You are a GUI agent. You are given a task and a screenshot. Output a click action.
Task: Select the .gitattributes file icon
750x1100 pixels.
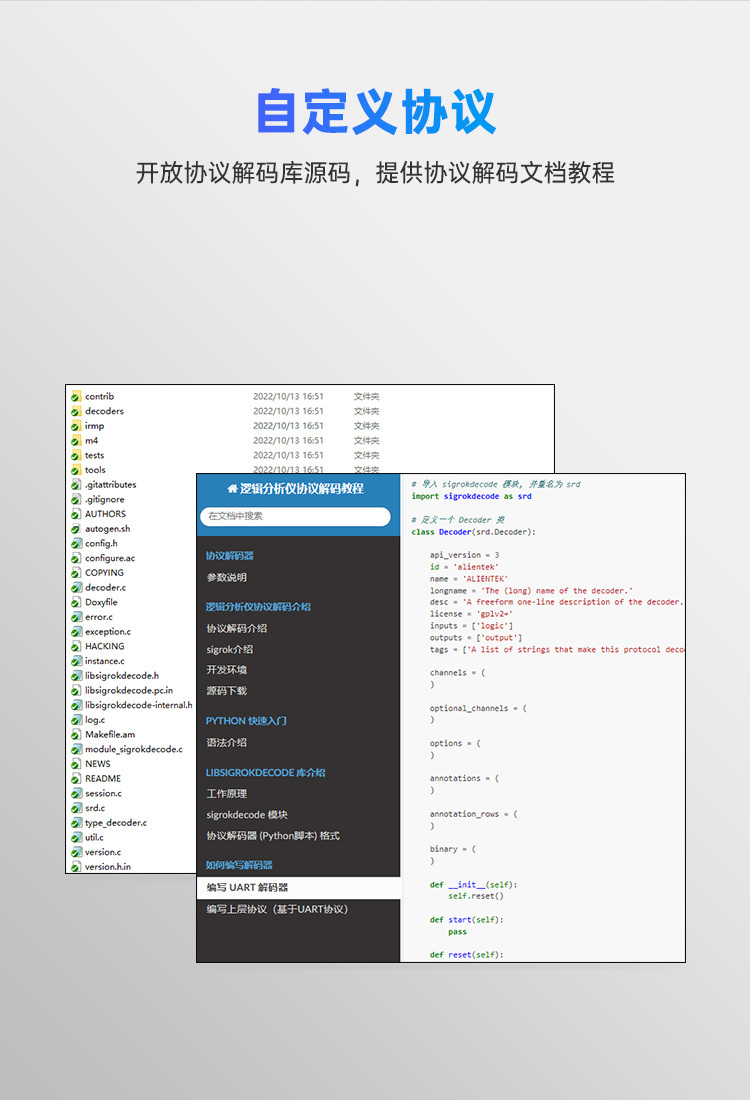point(76,485)
